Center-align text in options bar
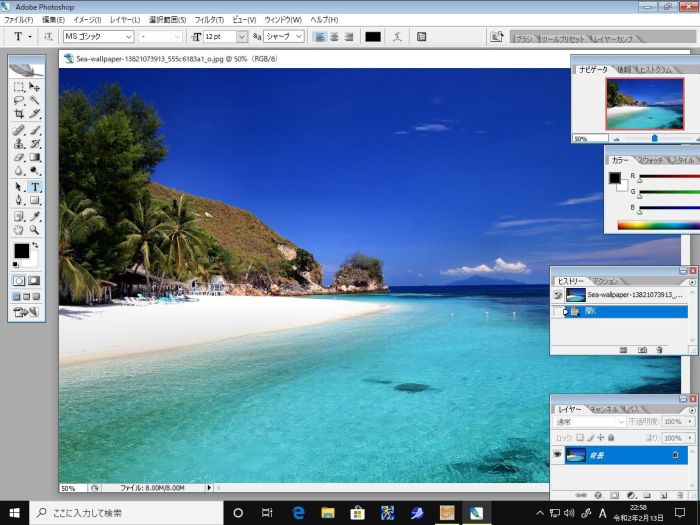This screenshot has height=525, width=700. [334, 37]
